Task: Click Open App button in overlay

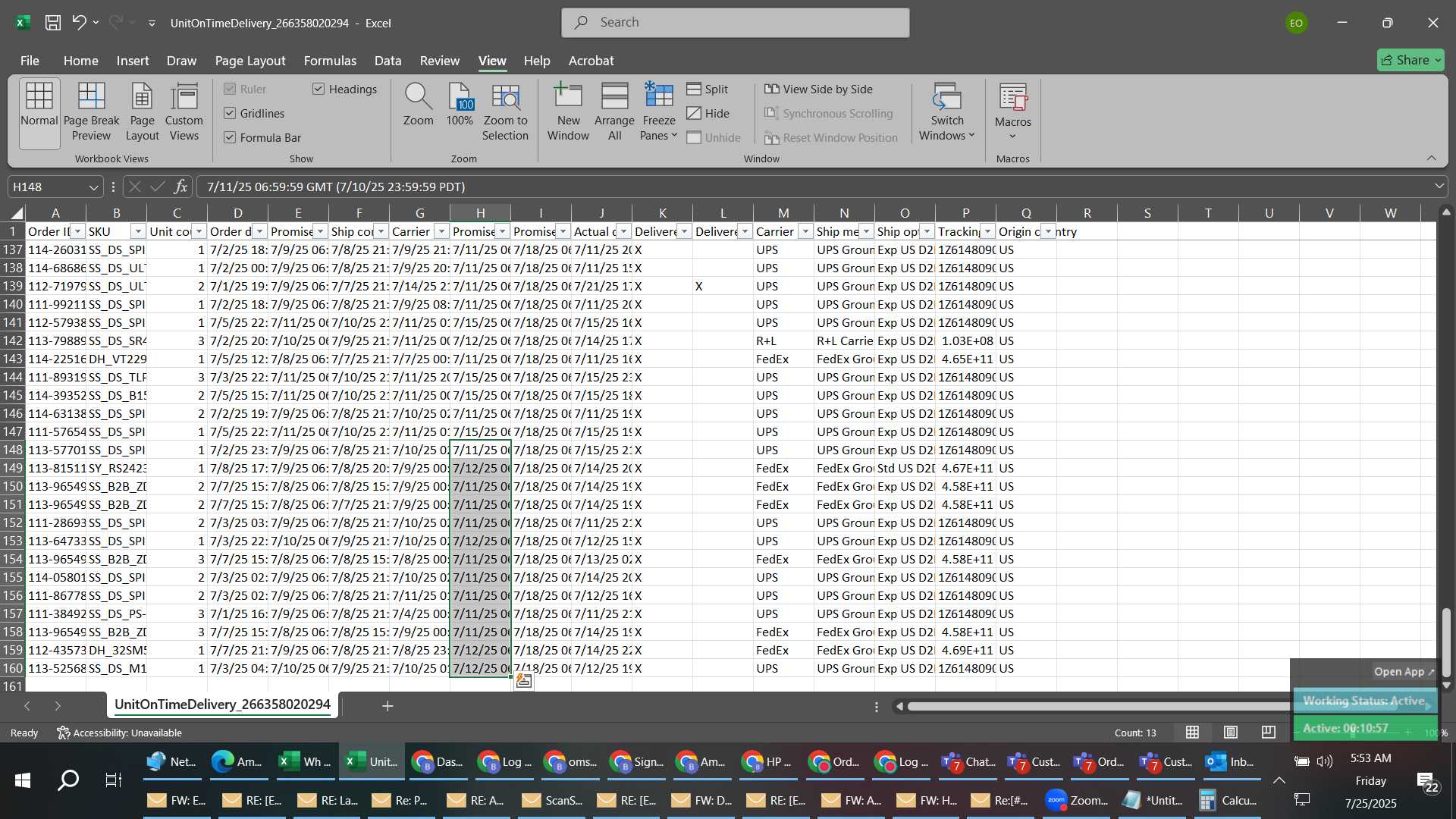Action: [x=1404, y=672]
